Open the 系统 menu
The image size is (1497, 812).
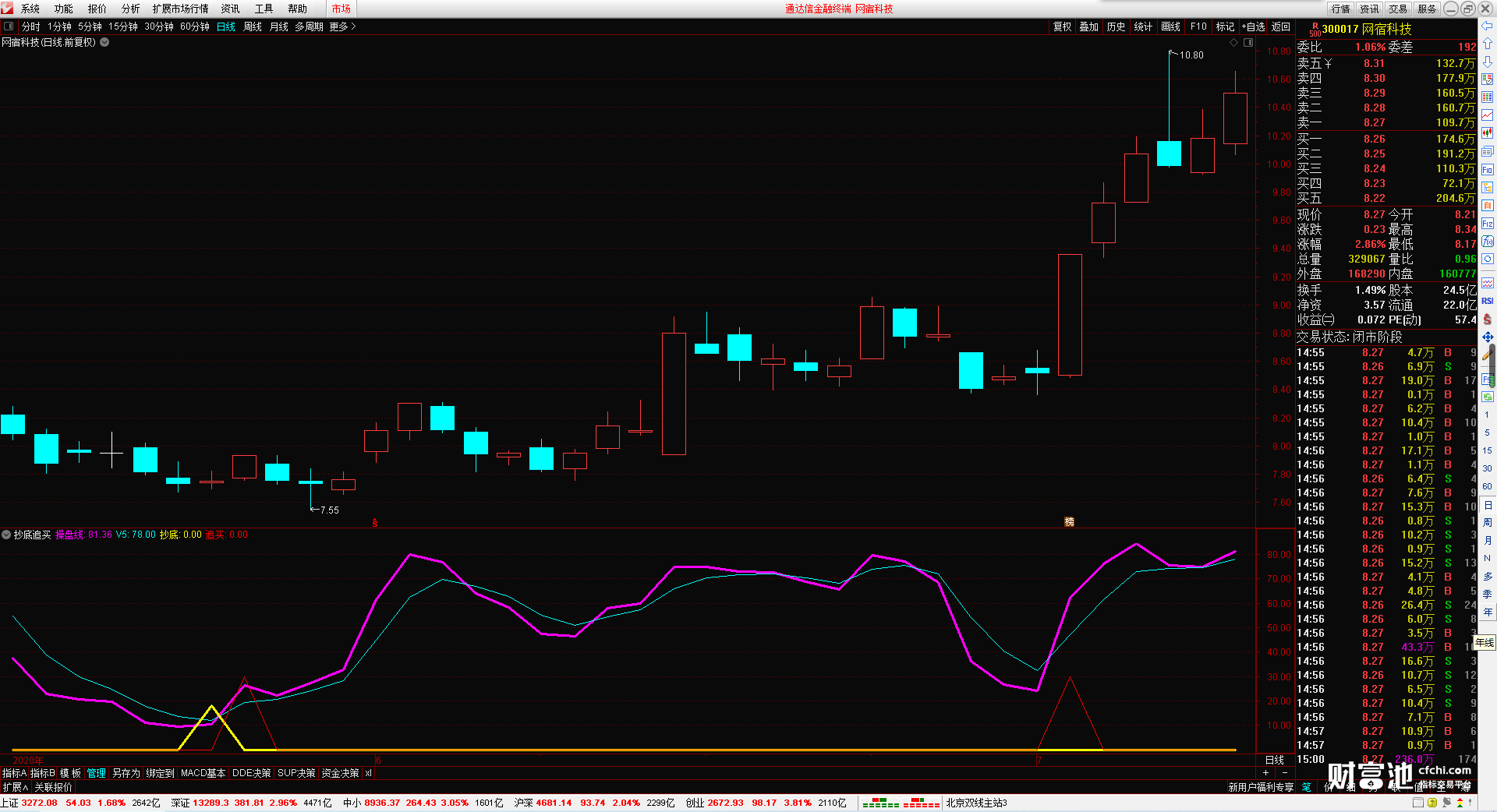point(30,9)
